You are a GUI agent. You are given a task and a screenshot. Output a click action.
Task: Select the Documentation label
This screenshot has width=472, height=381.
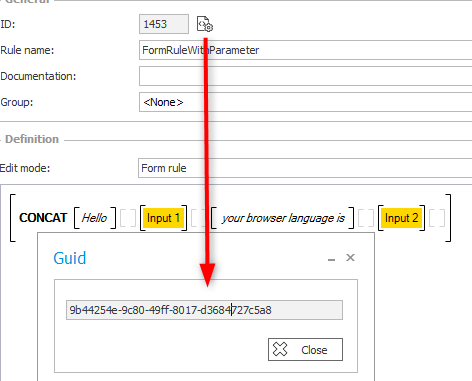[38, 76]
